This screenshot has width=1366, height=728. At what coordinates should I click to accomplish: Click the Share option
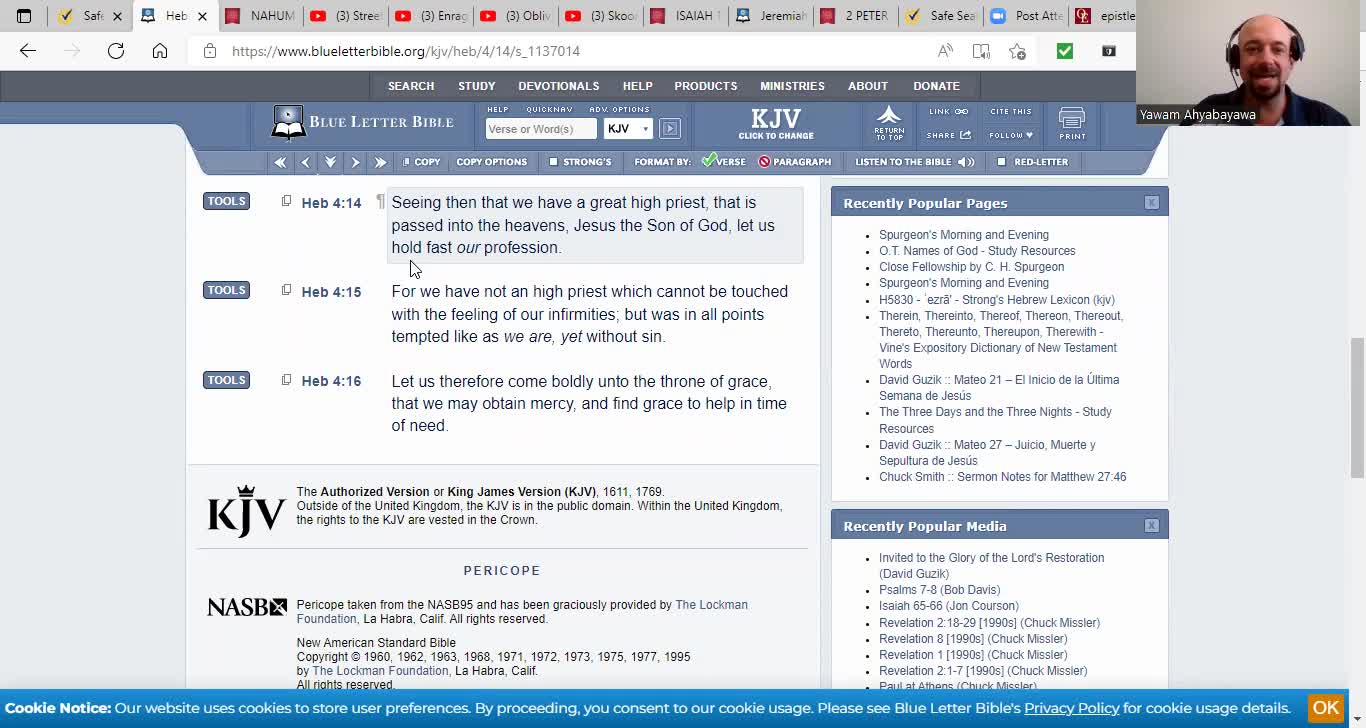pos(948,135)
